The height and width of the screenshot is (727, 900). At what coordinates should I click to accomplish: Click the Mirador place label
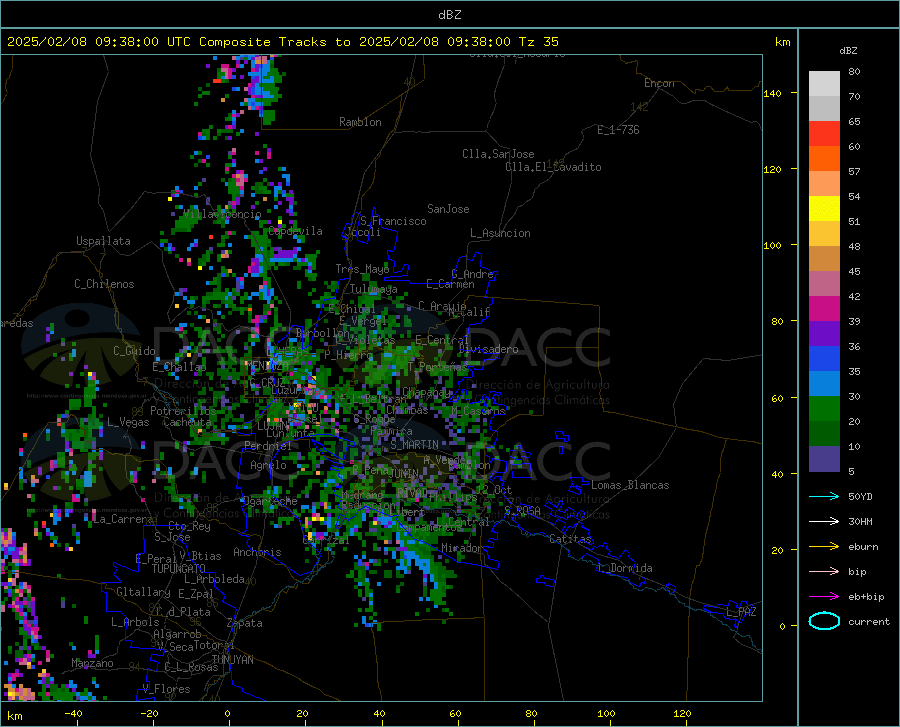[462, 549]
